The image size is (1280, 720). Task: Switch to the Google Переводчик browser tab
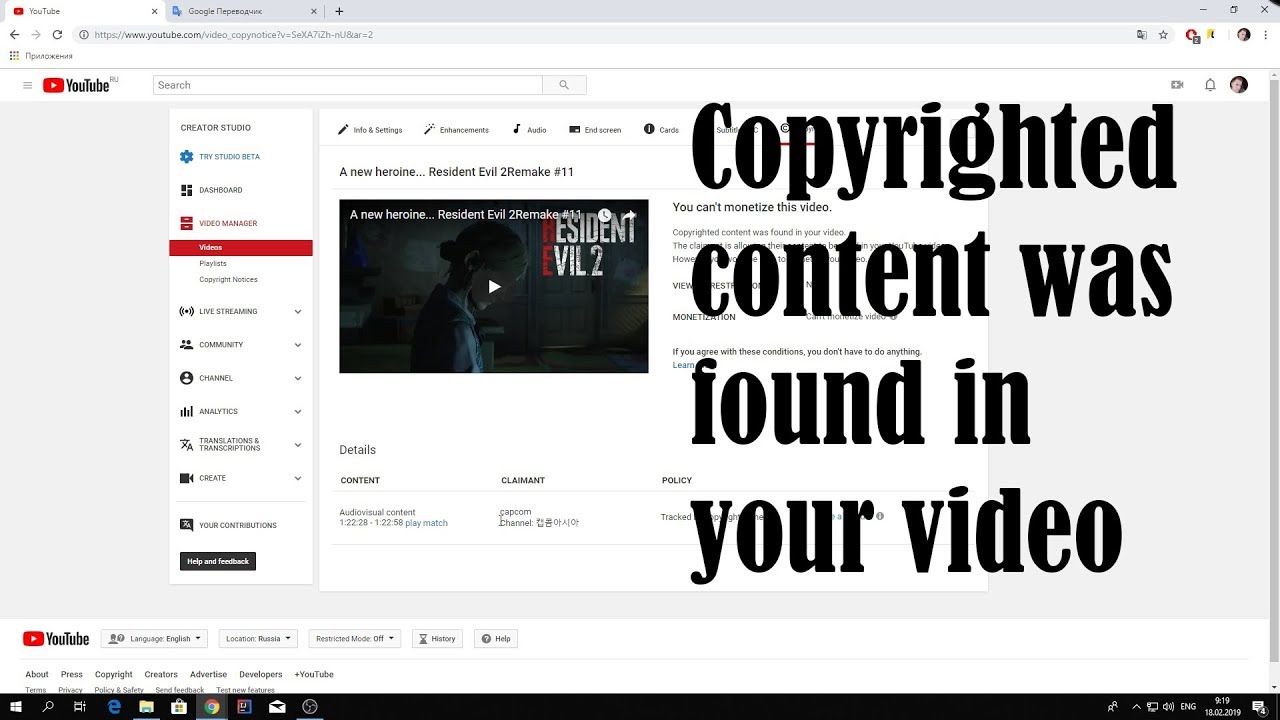click(245, 11)
